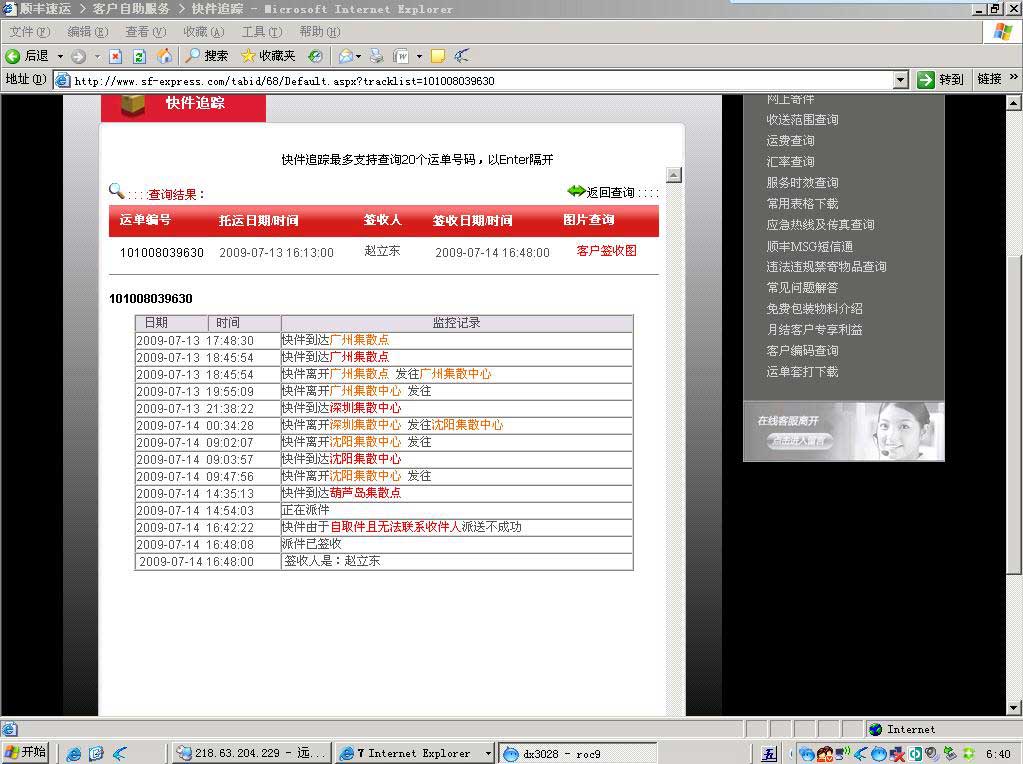Click the 运费查询 sidebar link
This screenshot has width=1023, height=764.
(790, 141)
